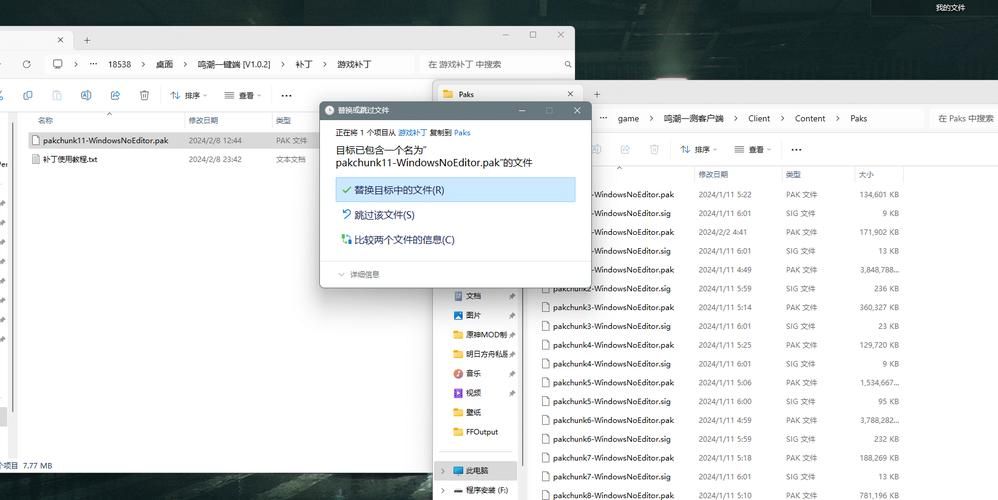Go to 18538 breadcrumb in address bar
This screenshot has width=998, height=500.
pos(120,64)
